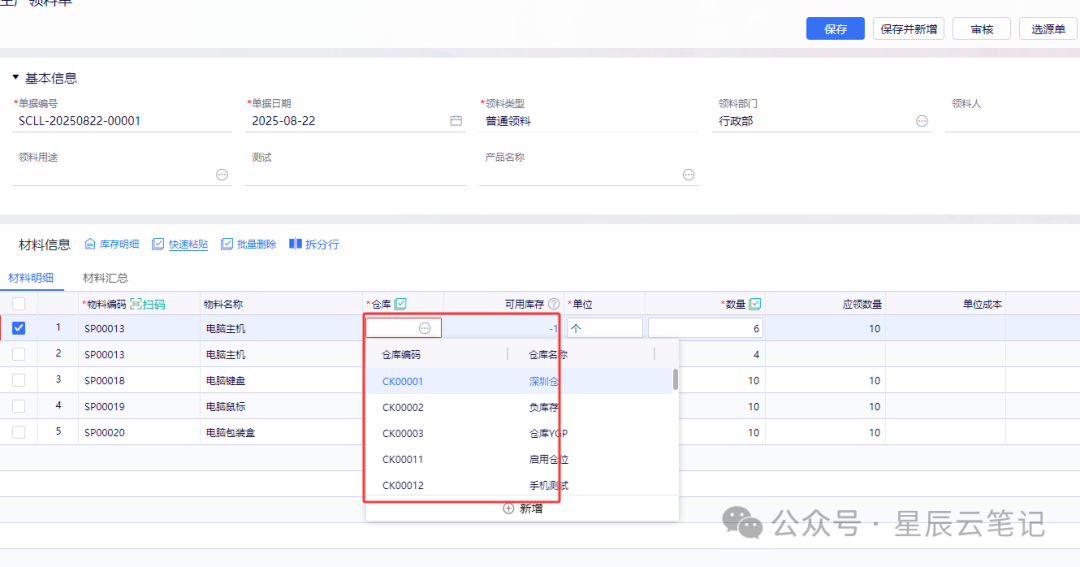Check row 2 checkbox
The image size is (1080, 567).
(x=19, y=354)
